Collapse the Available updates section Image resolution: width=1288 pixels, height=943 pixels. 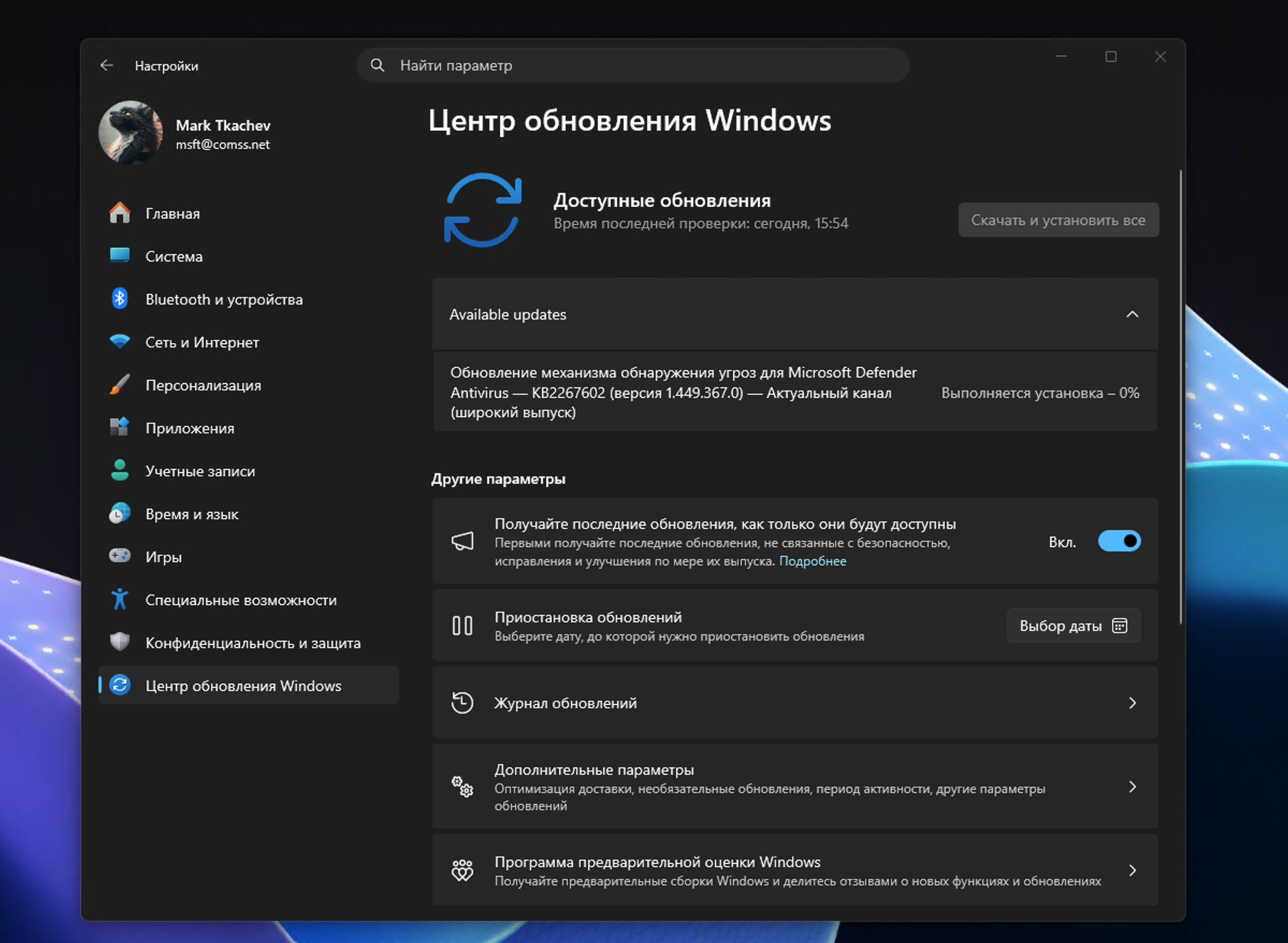tap(1132, 315)
